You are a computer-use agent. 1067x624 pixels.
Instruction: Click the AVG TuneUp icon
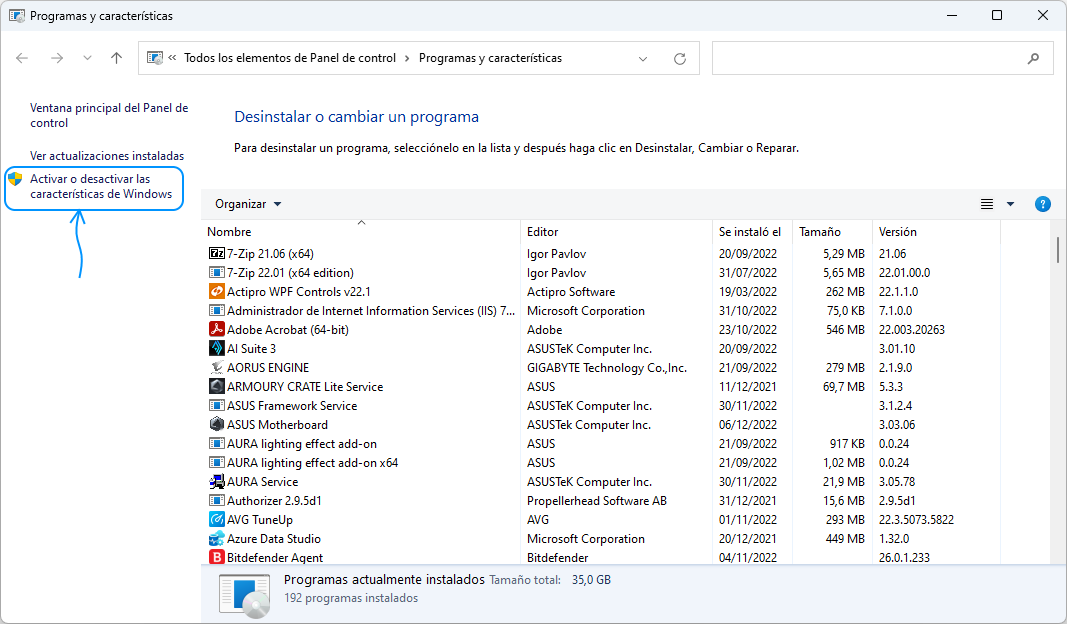click(216, 520)
